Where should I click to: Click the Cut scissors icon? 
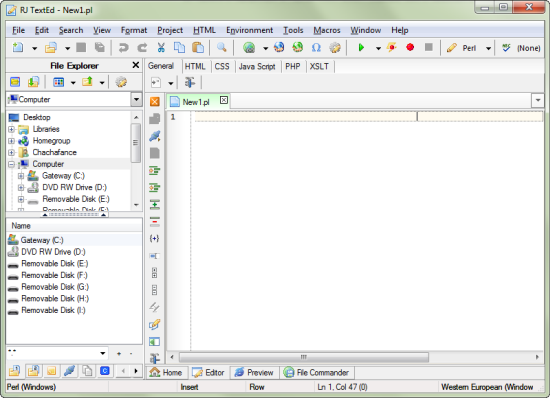point(161,47)
